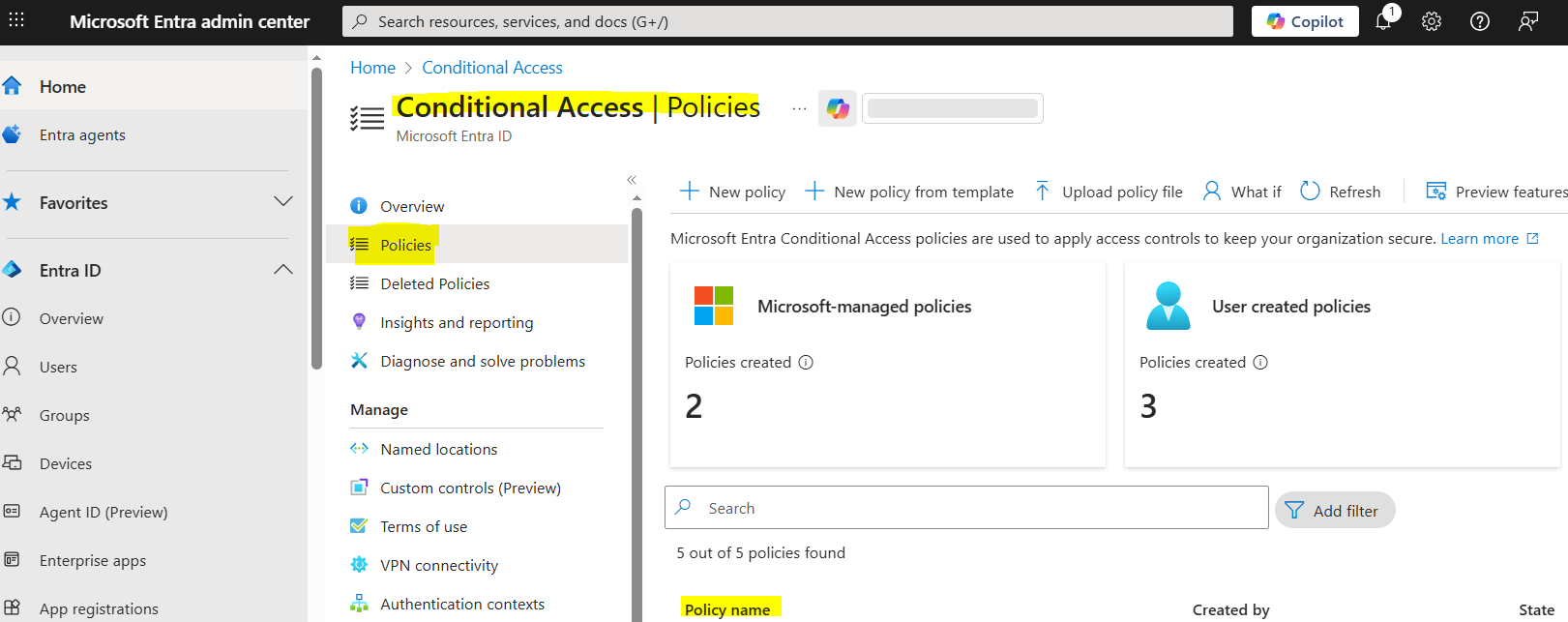Click info icon beside Microsoft-managed Policies created
The image size is (1568, 622).
click(806, 362)
